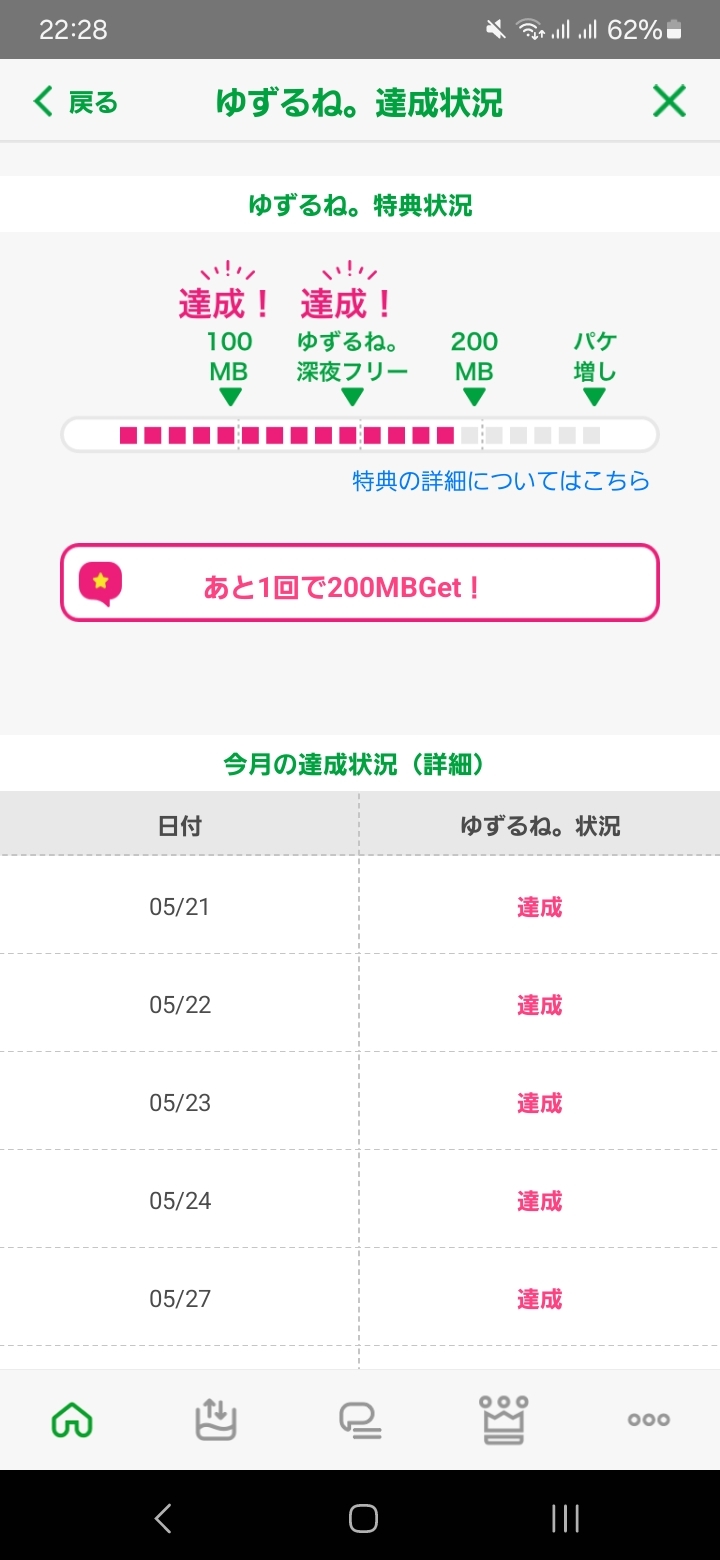Image resolution: width=720 pixels, height=1560 pixels.
Task: Open the data charge tray icon
Action: (215, 1419)
